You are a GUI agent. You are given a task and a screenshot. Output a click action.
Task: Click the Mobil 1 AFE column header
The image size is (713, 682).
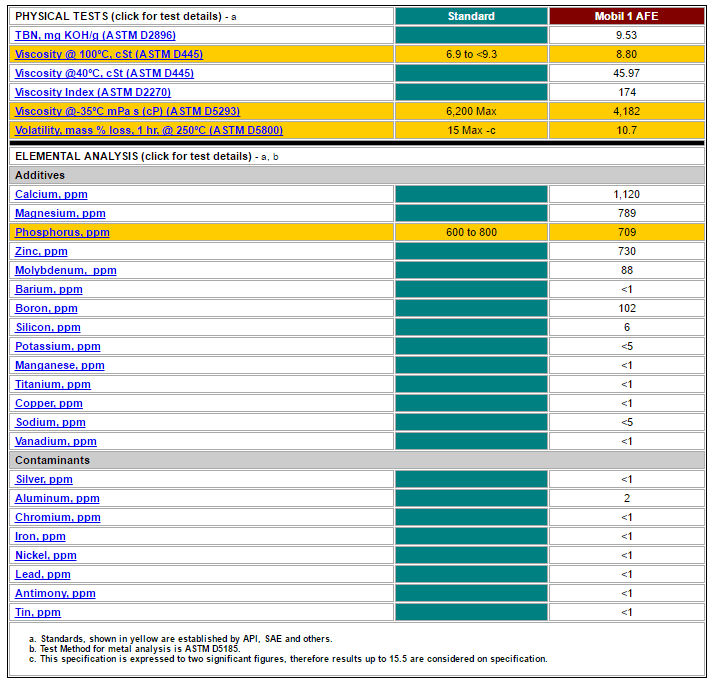point(626,16)
